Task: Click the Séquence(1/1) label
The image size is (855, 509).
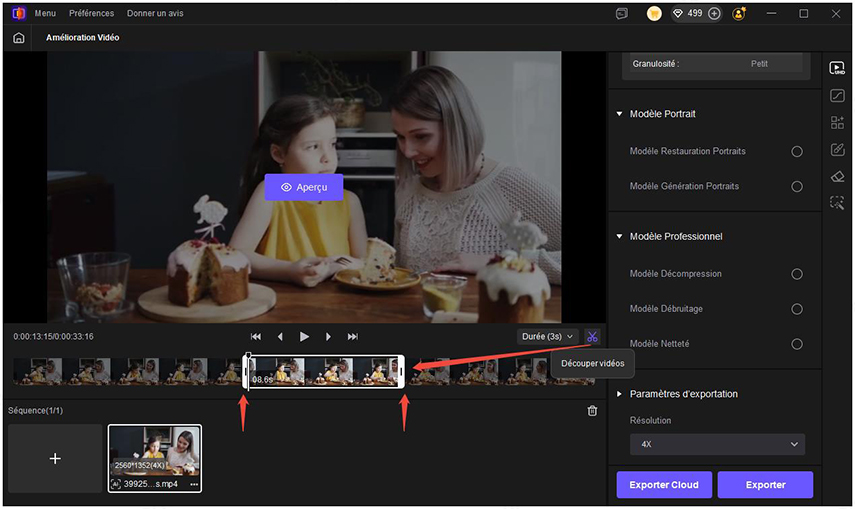Action: pyautogui.click(x=35, y=410)
